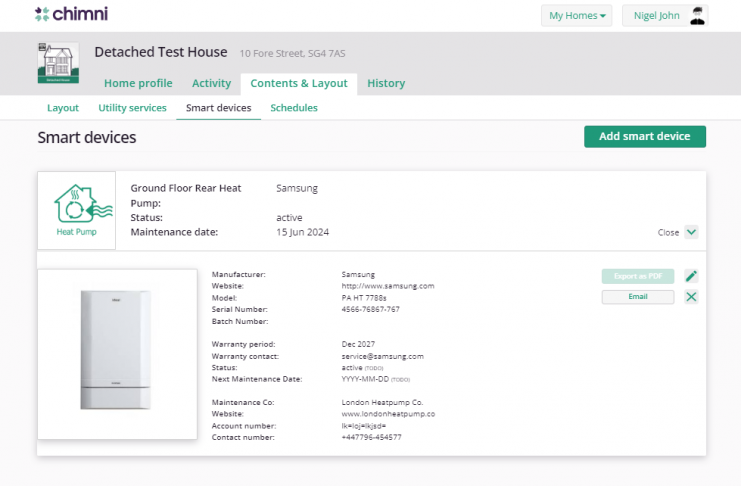Screen dimensions: 741x486
Task: Click the Add smart device button
Action: 644,137
